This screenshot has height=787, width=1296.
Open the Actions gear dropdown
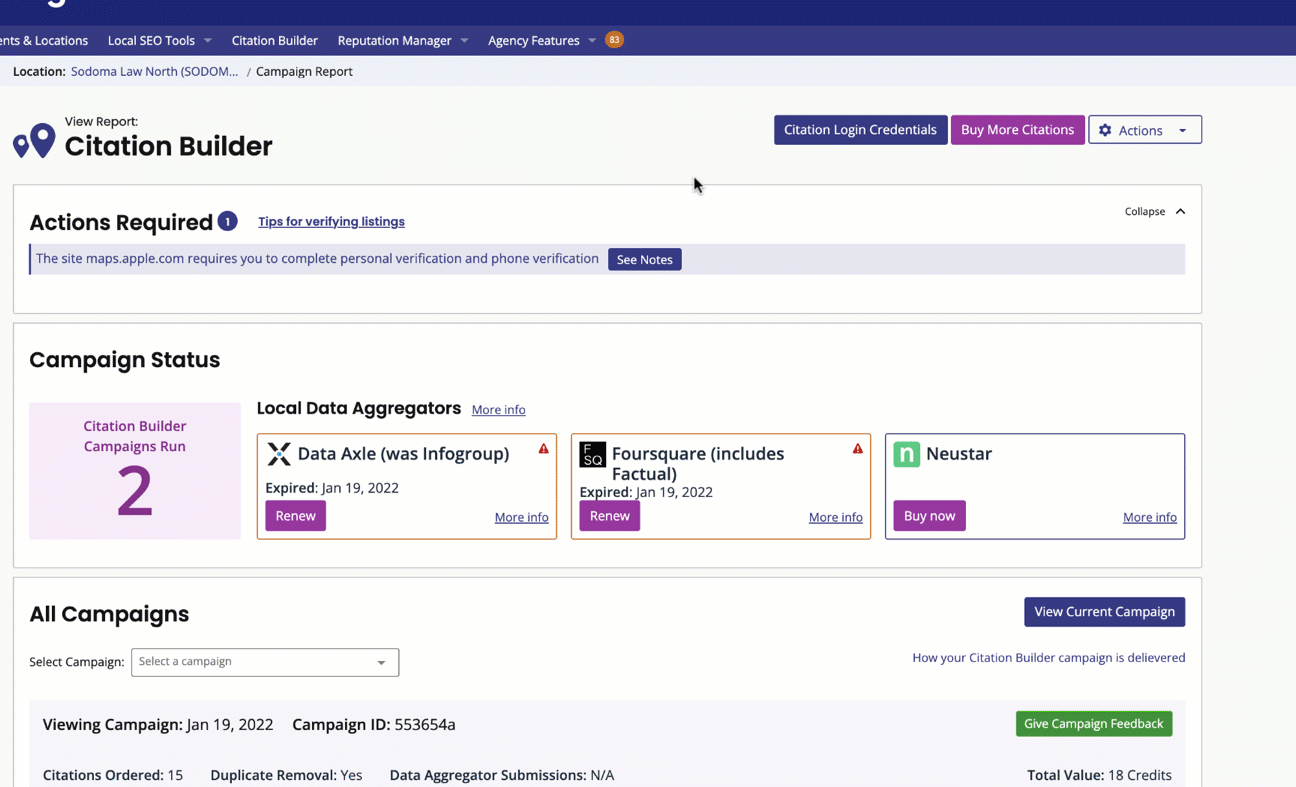point(1144,130)
